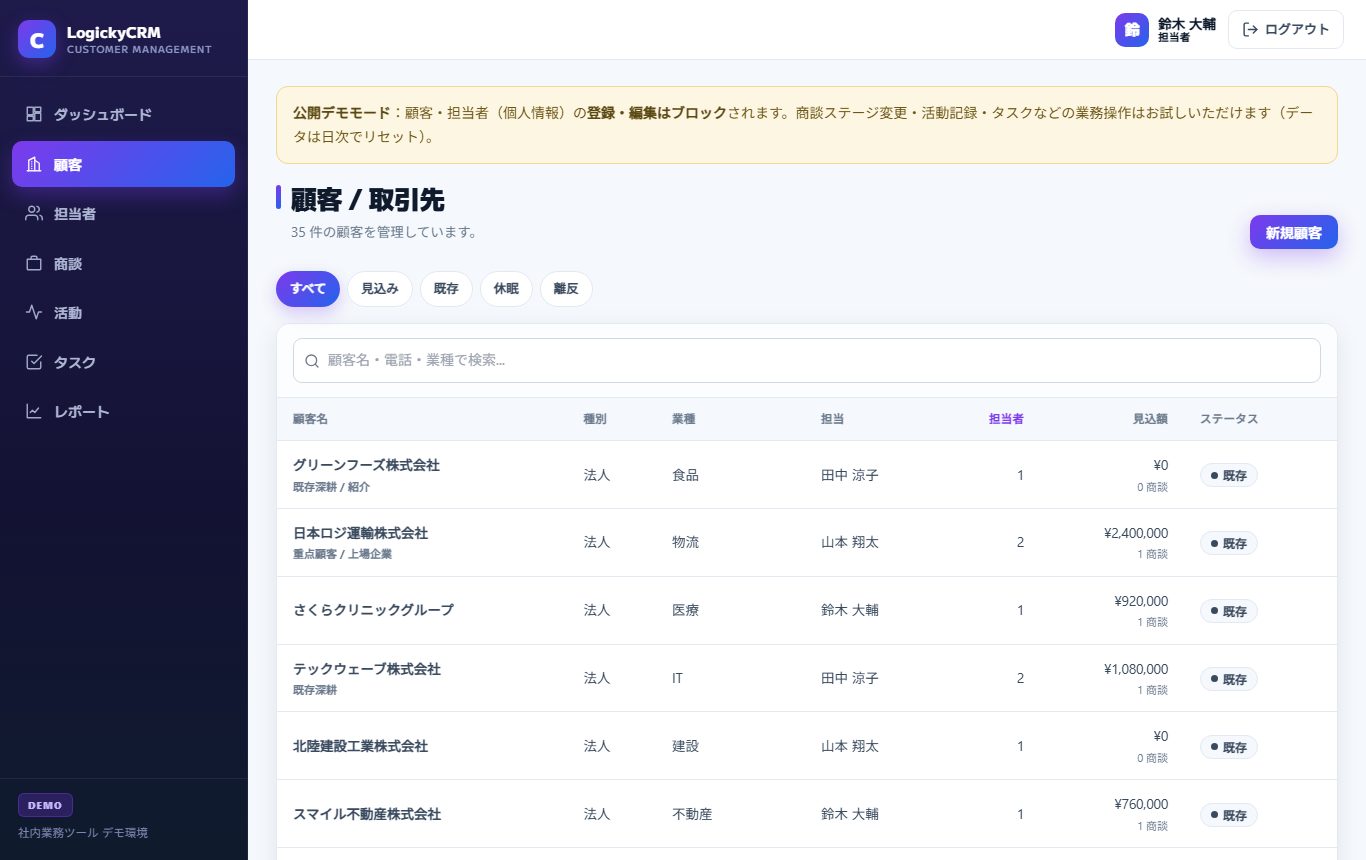The image size is (1366, 860).
Task: Click 既存深耕 / 紹介 tag text
Action: (x=331, y=487)
